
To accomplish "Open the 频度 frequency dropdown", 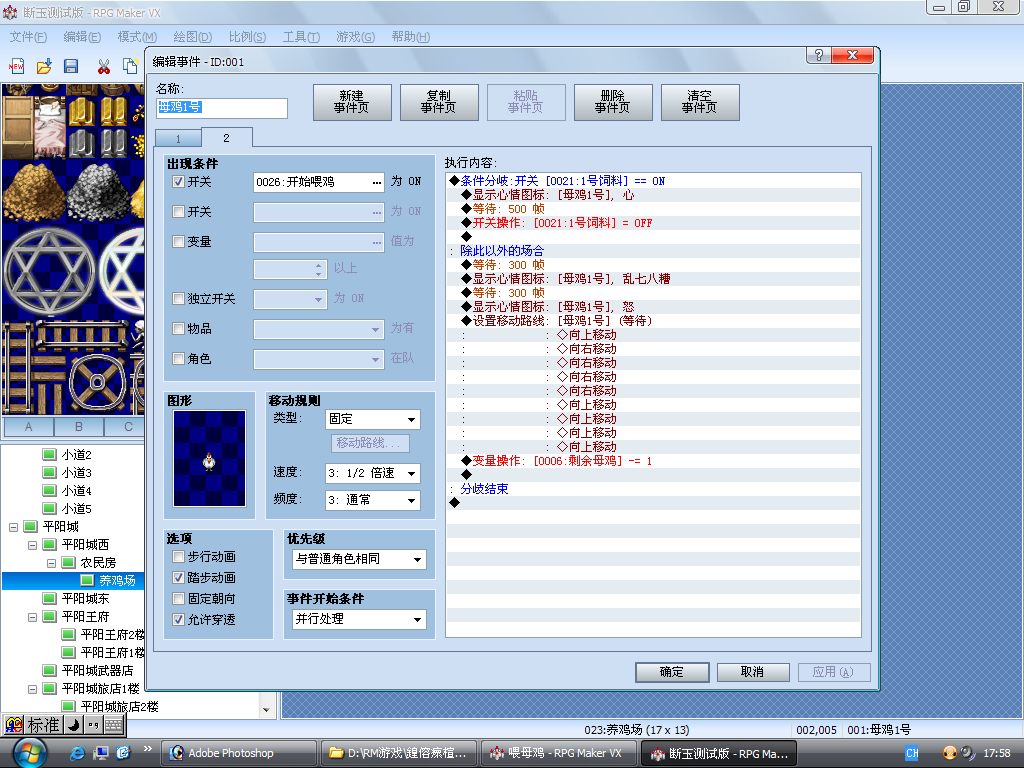I will pyautogui.click(x=372, y=500).
